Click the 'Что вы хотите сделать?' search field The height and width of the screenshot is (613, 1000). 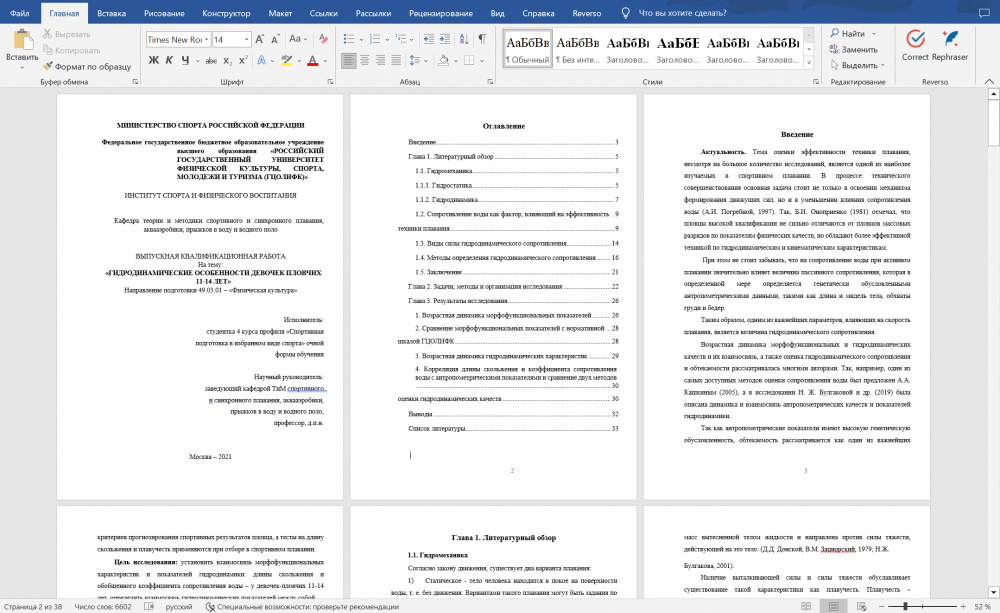coord(682,13)
